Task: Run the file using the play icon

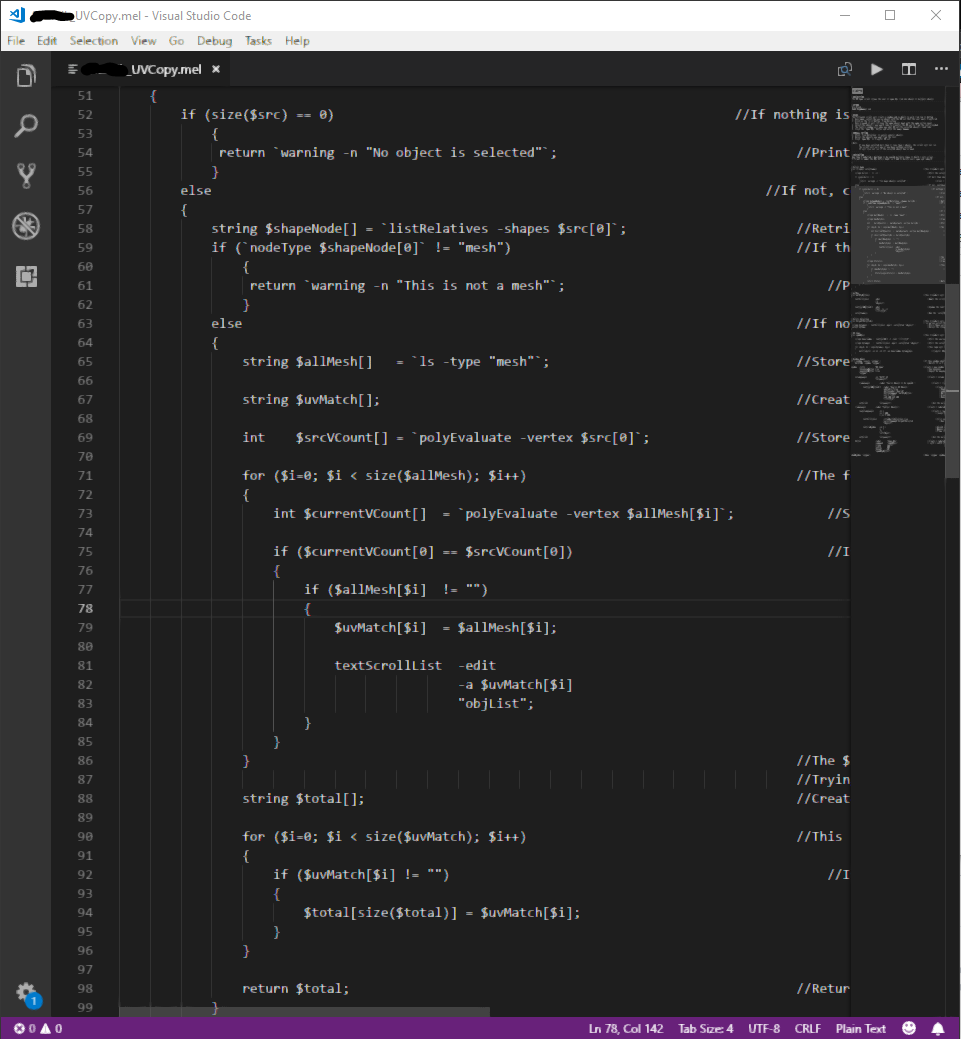Action: [877, 68]
